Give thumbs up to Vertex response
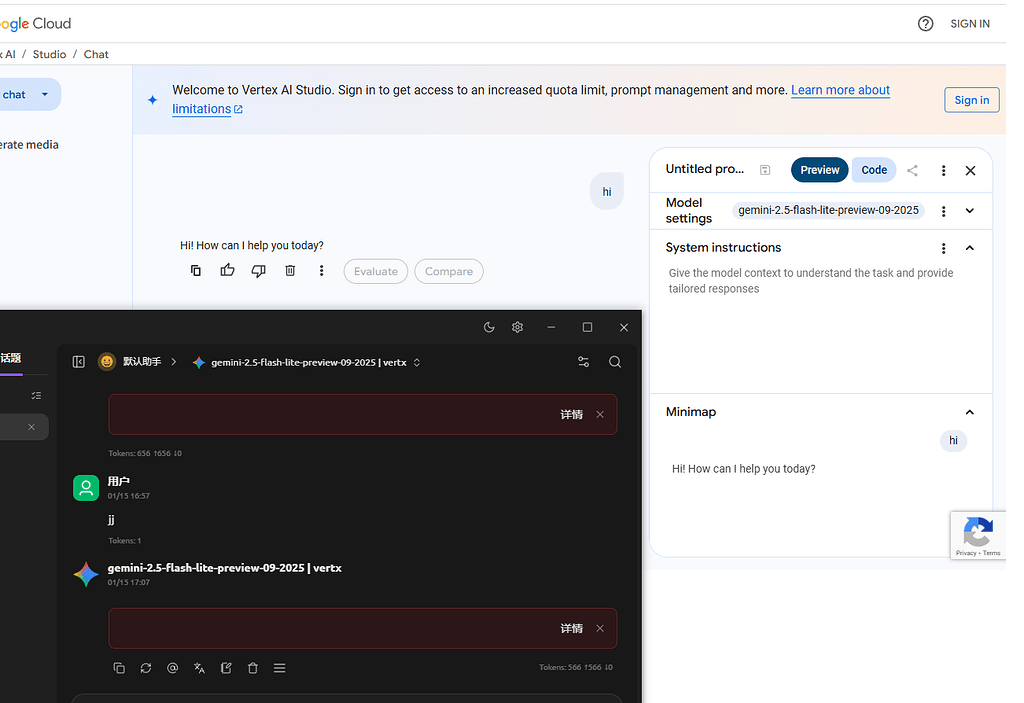Screen dimensions: 1024x703 (x=227, y=270)
